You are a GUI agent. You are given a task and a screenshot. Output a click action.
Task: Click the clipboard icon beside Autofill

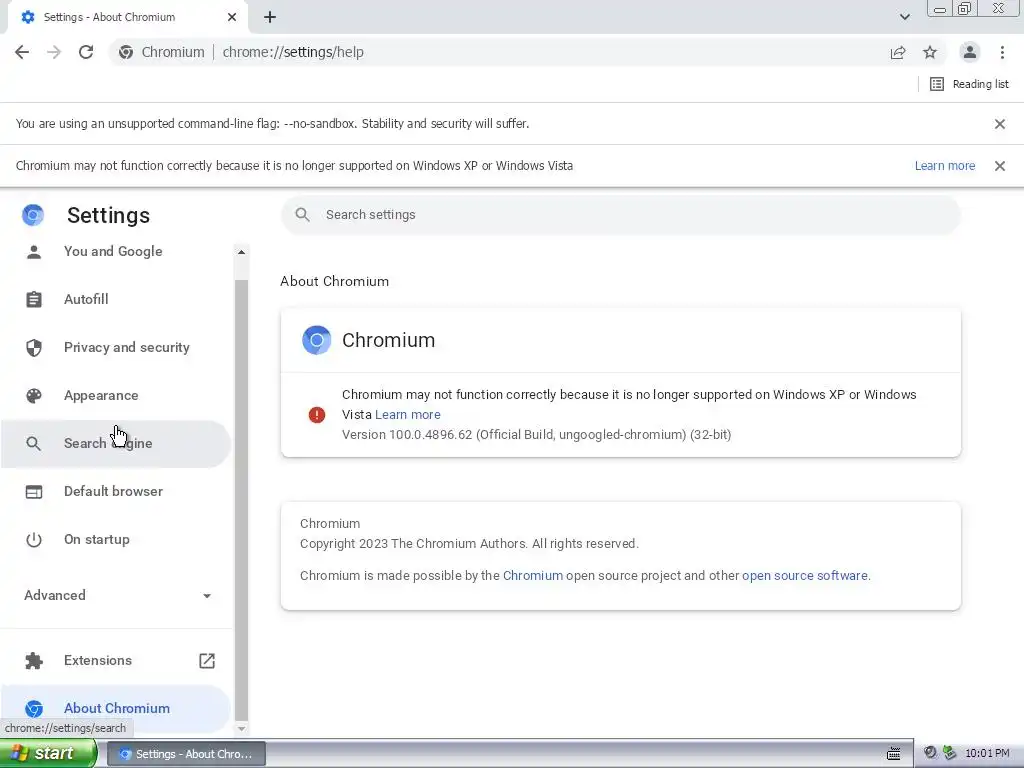pos(34,299)
